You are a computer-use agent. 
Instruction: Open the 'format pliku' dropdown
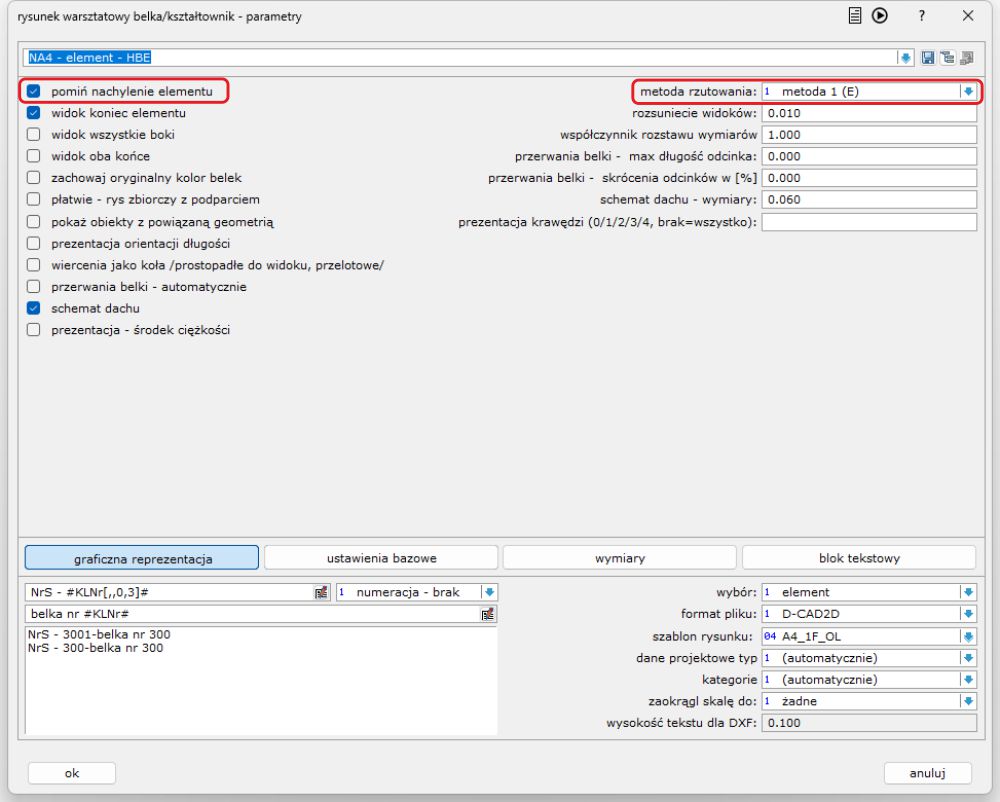968,614
